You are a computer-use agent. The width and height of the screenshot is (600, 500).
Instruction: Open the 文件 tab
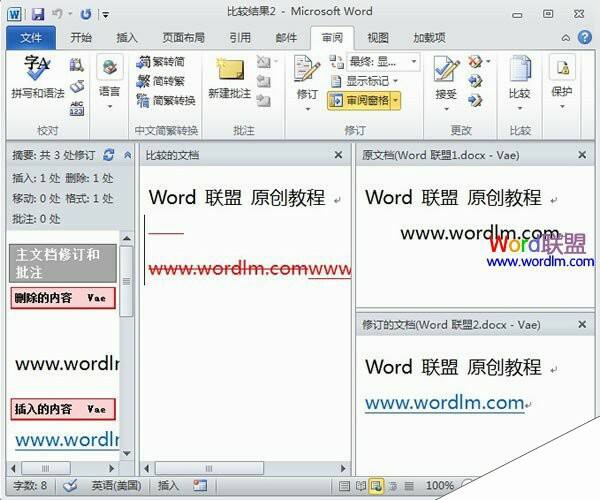31,38
